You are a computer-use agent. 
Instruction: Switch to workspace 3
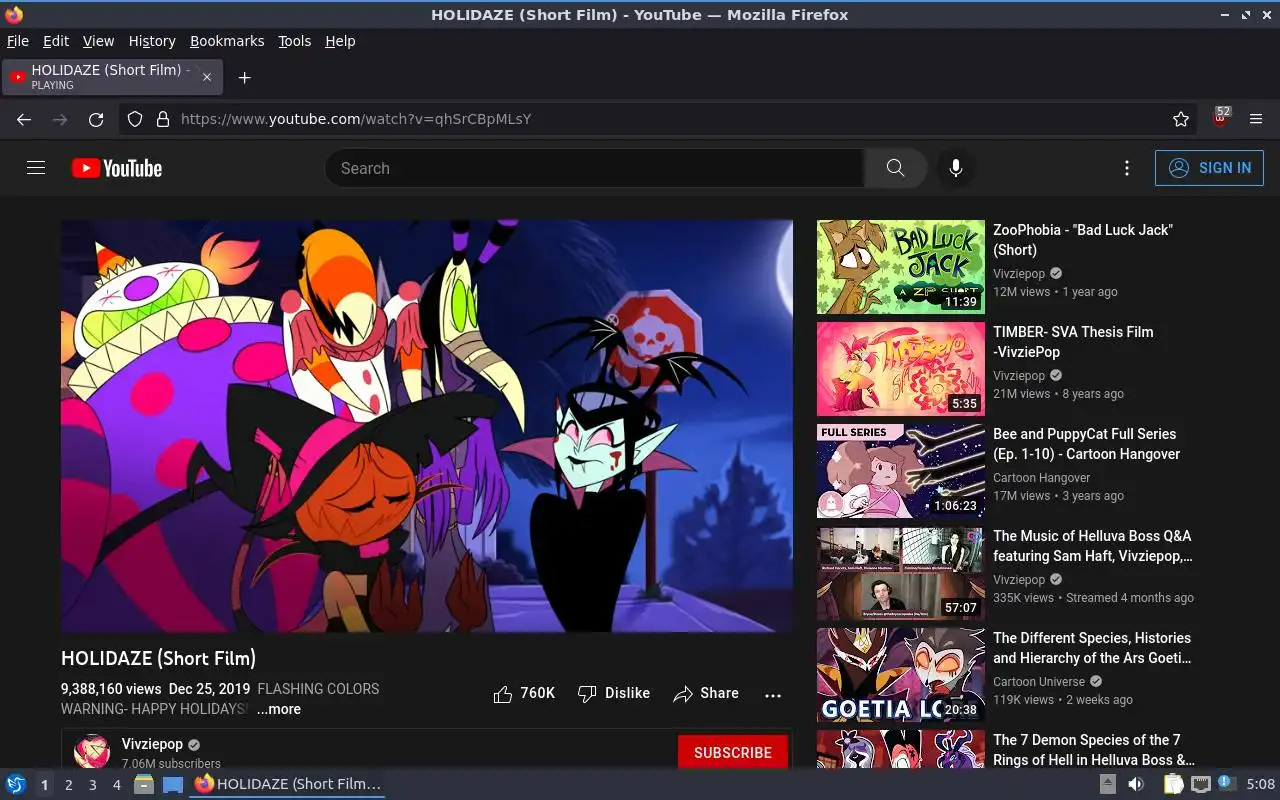tap(92, 785)
